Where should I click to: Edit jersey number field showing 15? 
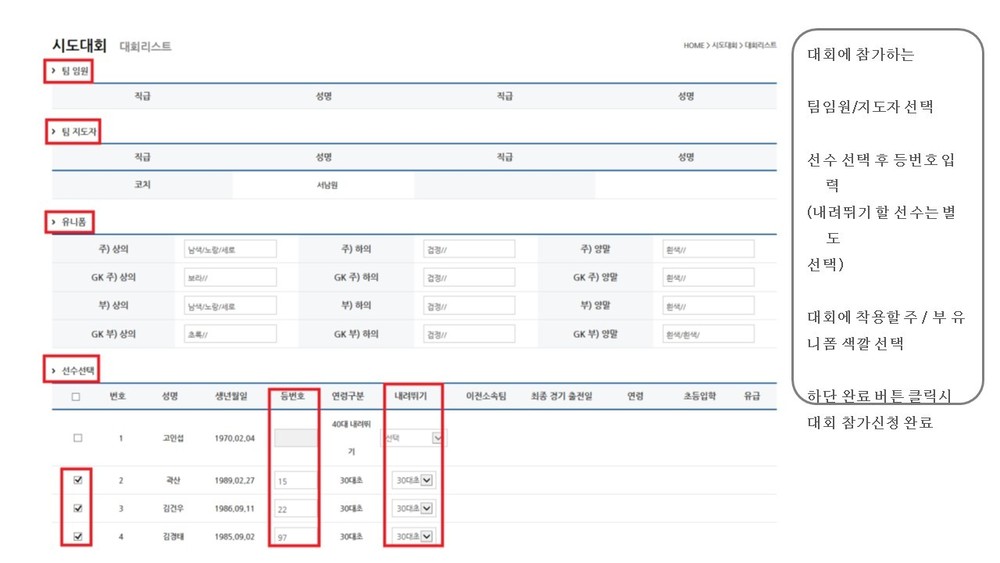pos(295,481)
